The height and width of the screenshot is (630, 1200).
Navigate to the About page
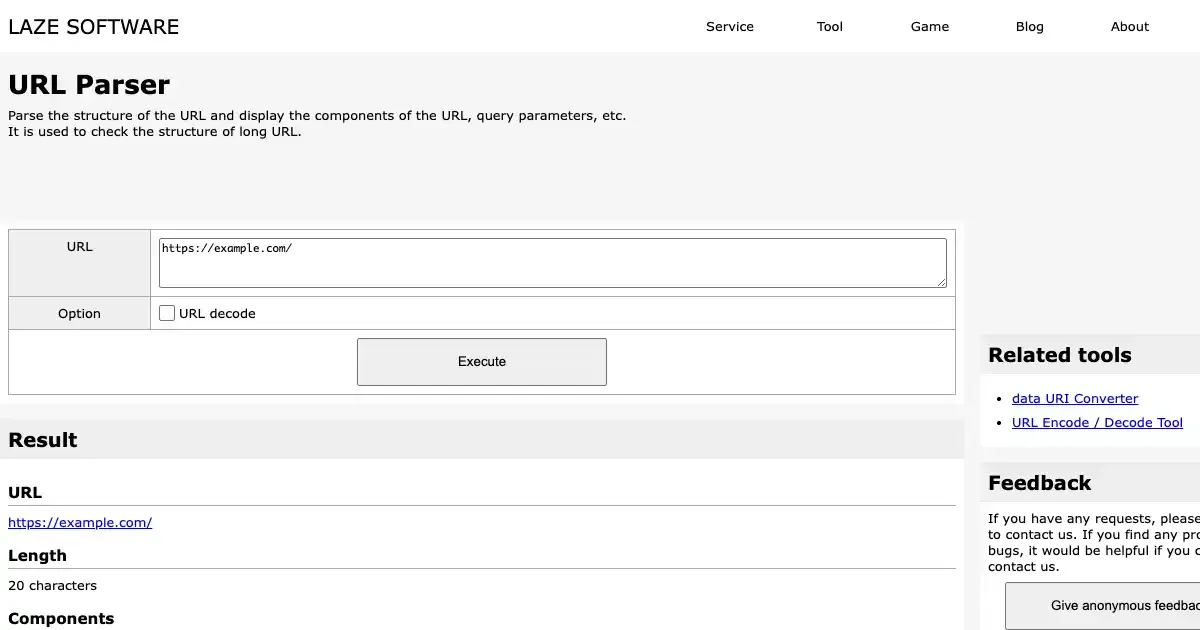pyautogui.click(x=1130, y=27)
